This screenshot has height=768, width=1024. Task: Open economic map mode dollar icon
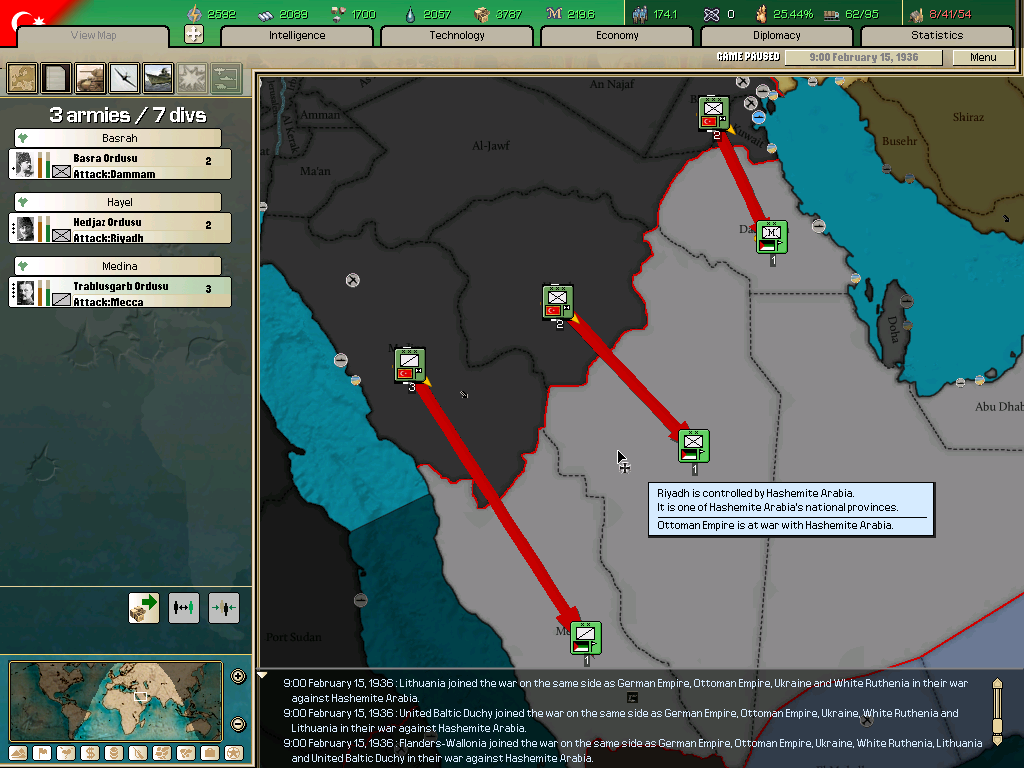tap(90, 752)
